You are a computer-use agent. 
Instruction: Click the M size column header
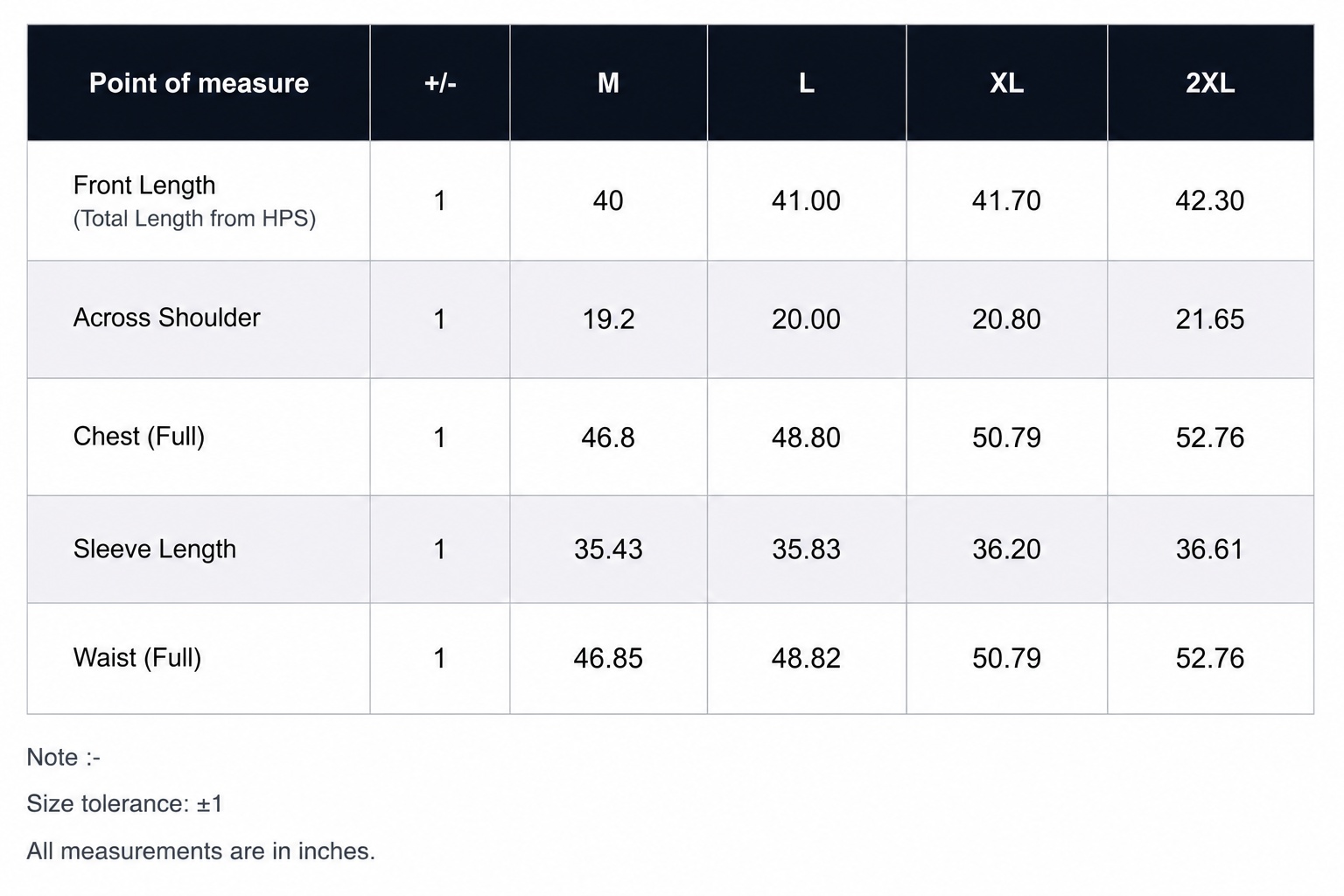point(608,83)
